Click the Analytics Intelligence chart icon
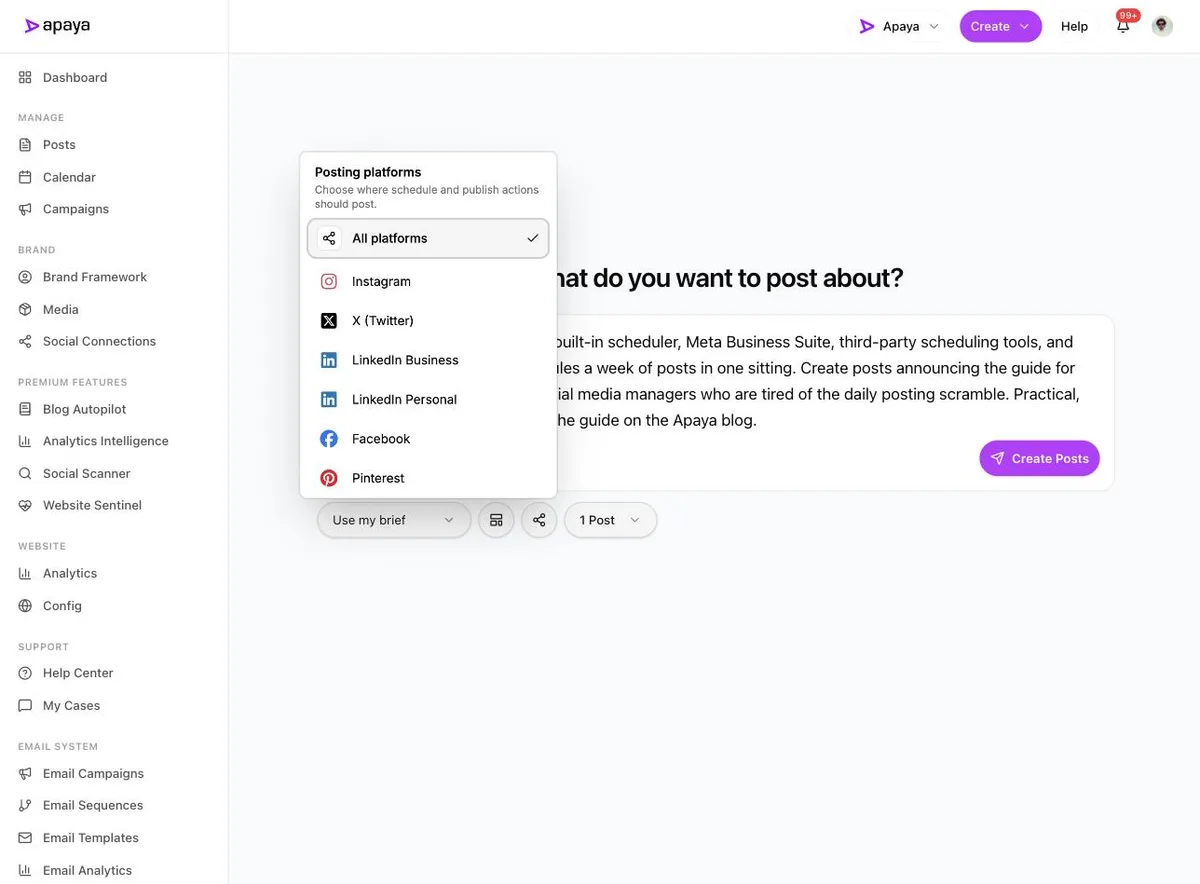The image size is (1200, 884). tap(25, 441)
